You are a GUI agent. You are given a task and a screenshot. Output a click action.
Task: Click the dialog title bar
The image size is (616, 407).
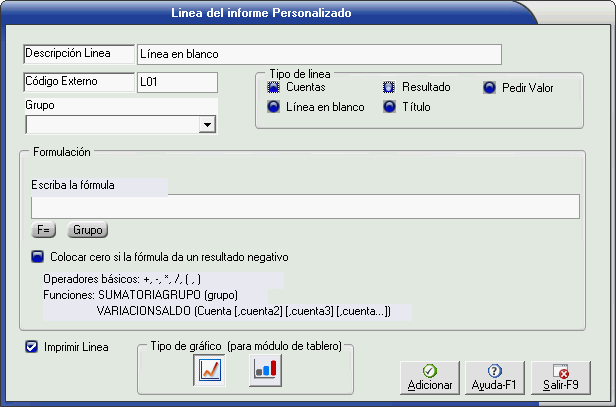(307, 12)
